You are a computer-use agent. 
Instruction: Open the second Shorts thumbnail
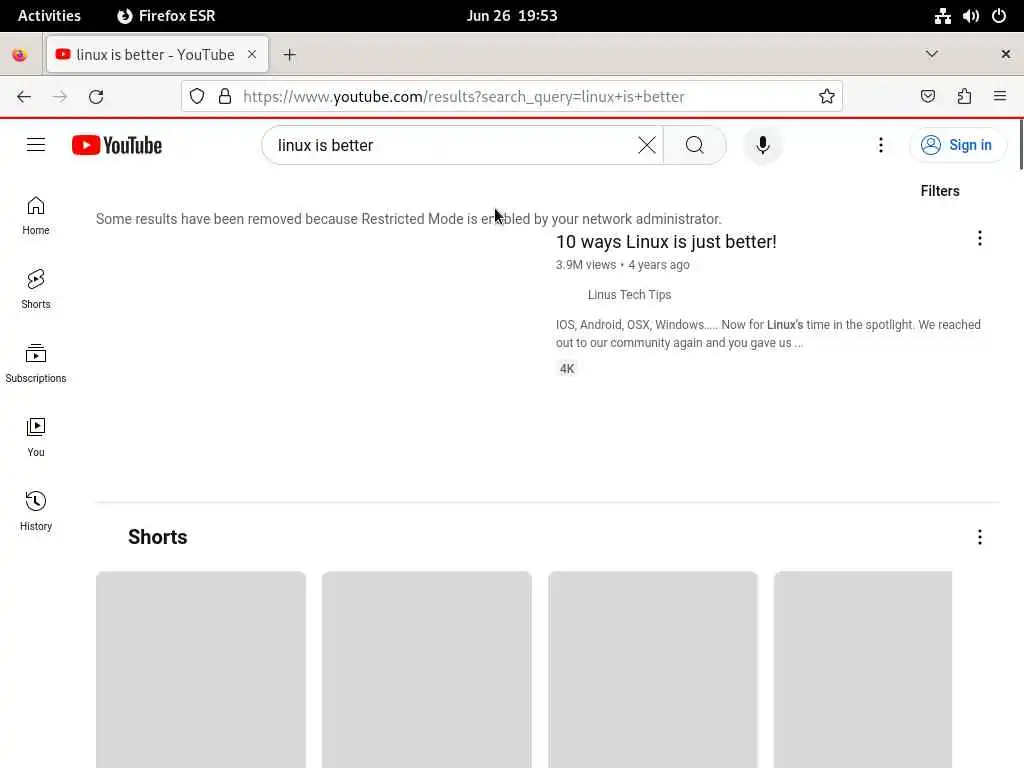426,669
